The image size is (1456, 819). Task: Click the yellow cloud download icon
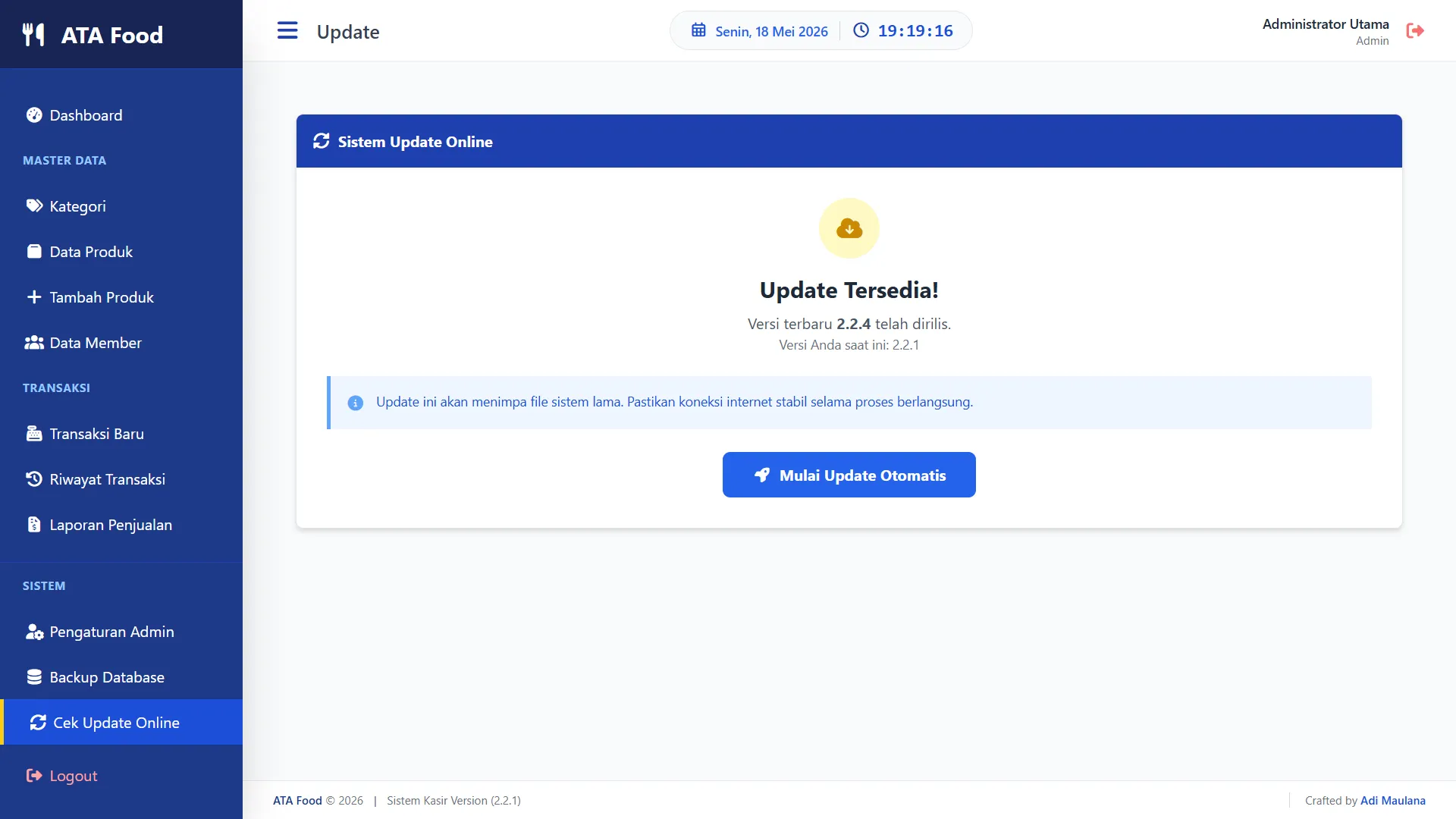click(849, 228)
